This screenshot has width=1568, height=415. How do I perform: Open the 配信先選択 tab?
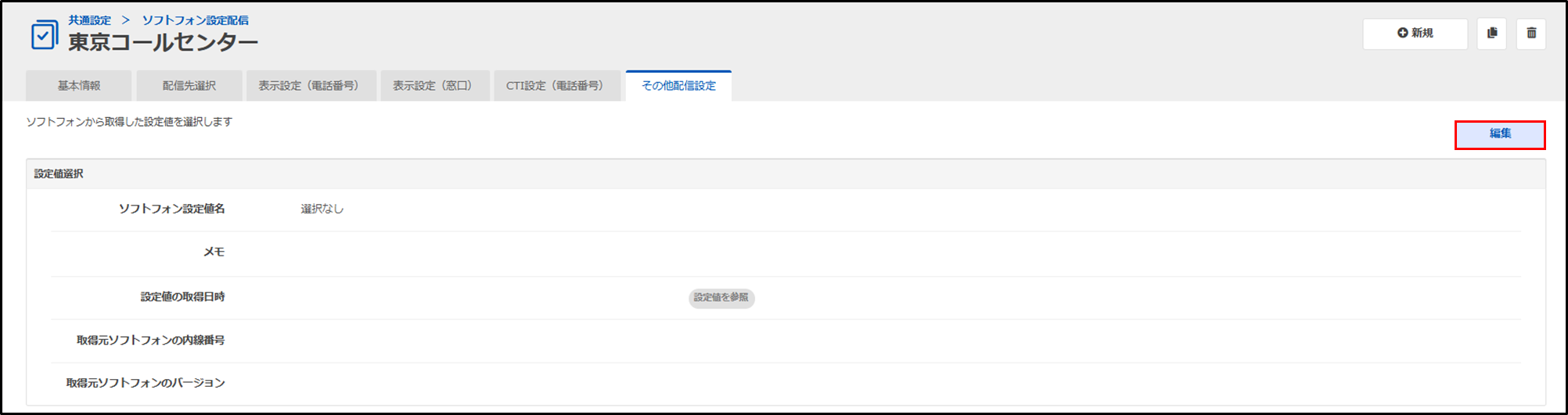(x=189, y=86)
